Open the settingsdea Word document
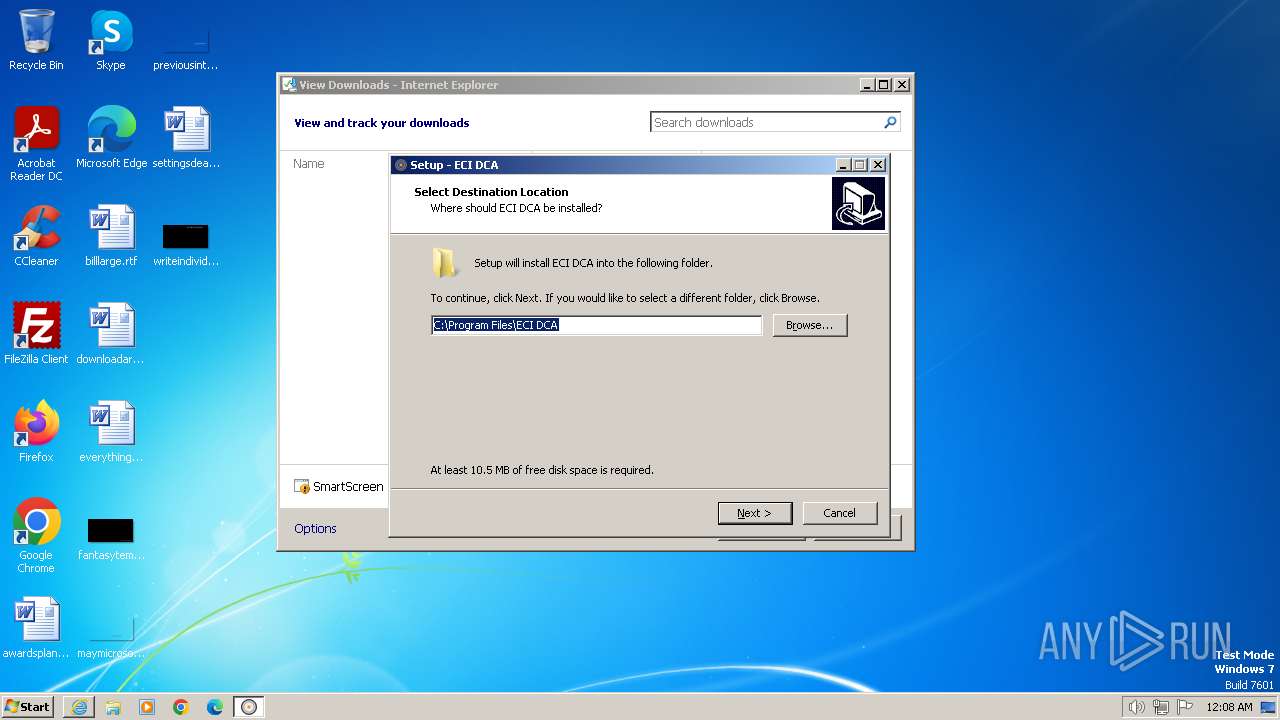1280x720 pixels. pyautogui.click(x=186, y=137)
